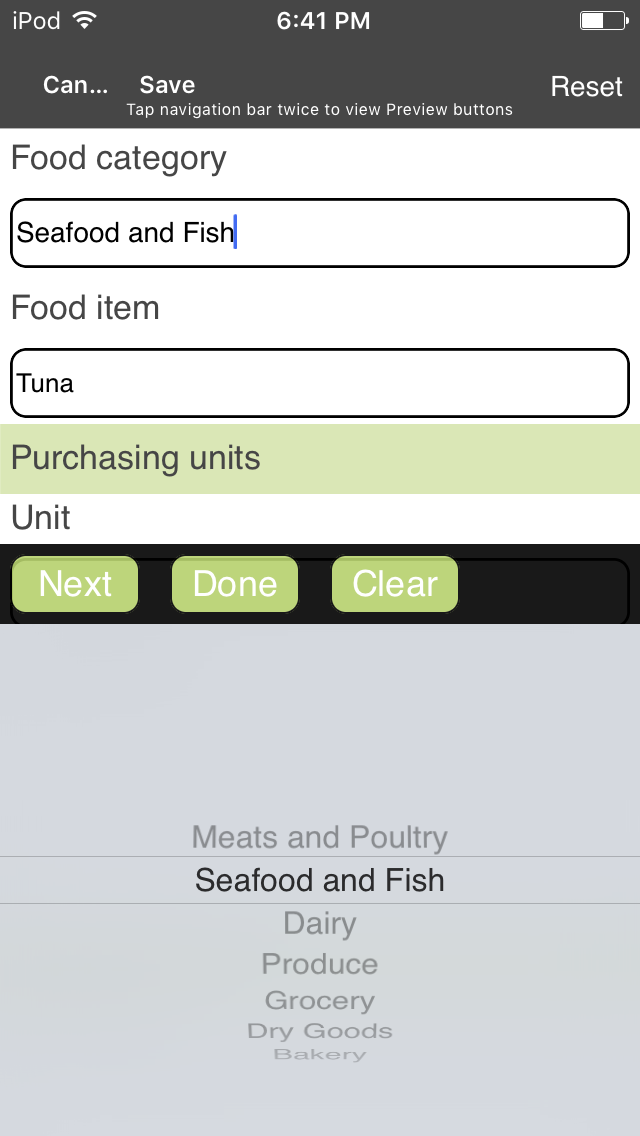Dismiss the picker with Done
Viewport: 640px width, 1136px height.
coord(235,584)
